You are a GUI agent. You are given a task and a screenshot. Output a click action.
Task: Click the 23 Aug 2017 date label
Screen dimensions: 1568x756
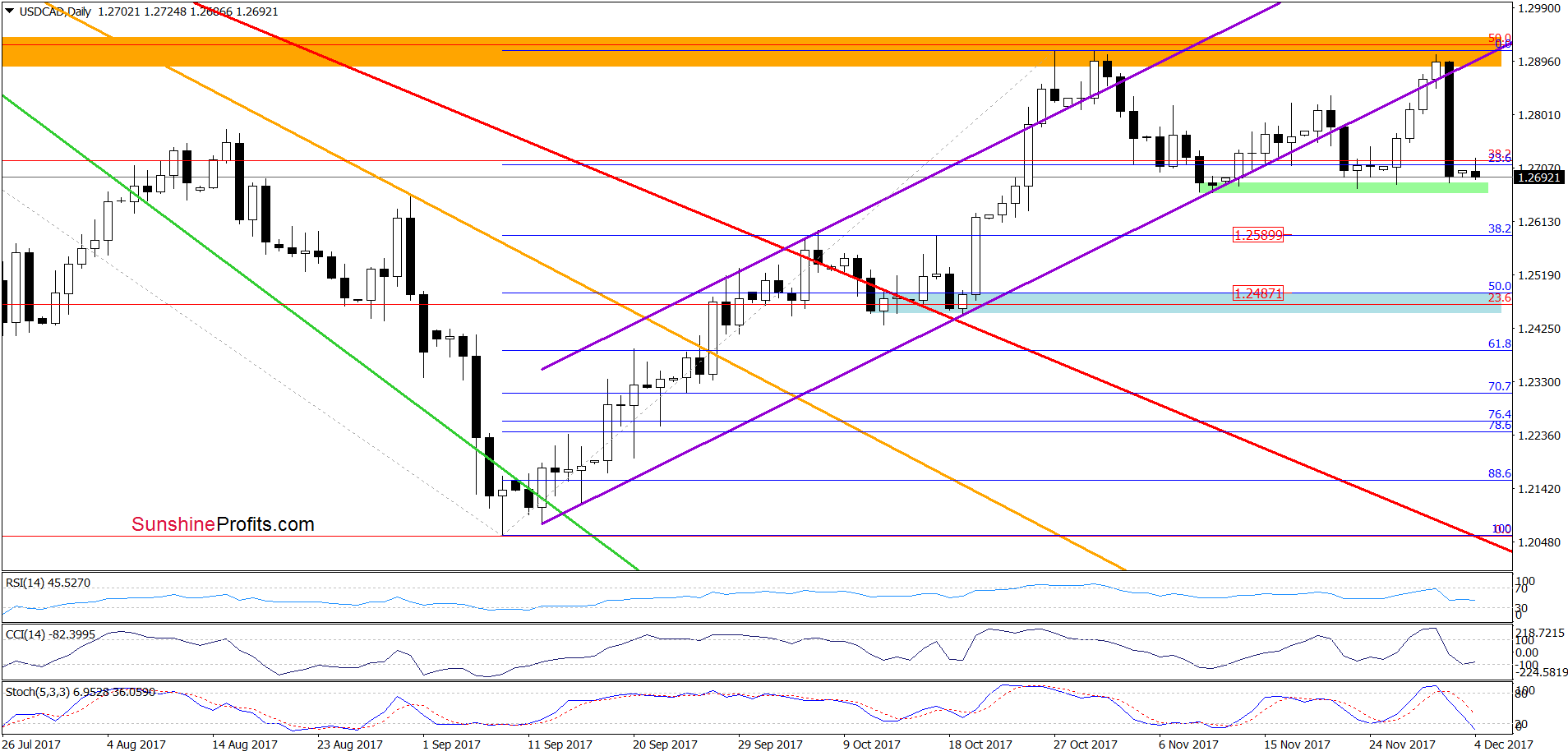click(350, 744)
